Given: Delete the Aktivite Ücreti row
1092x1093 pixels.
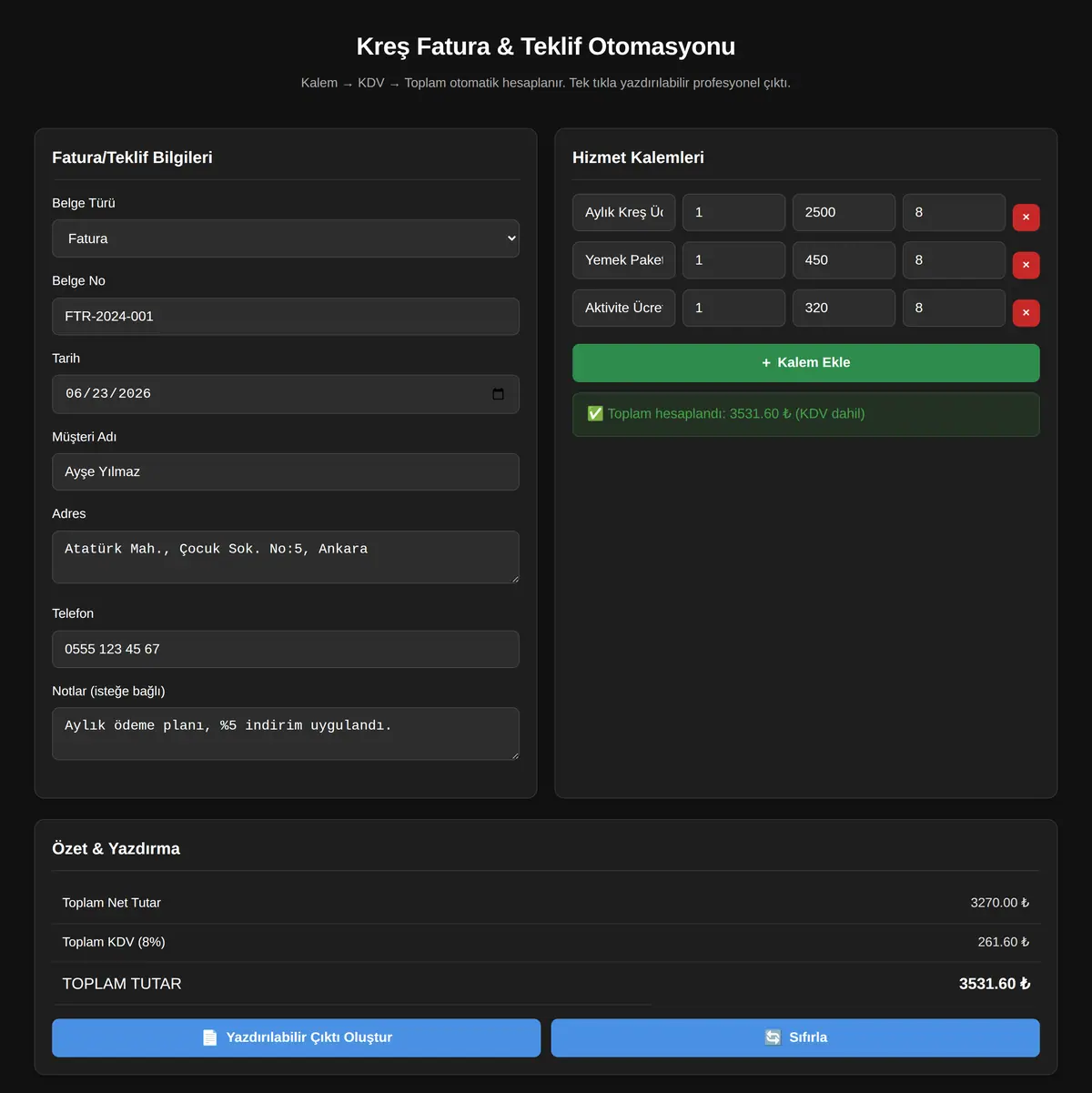Looking at the screenshot, I should pyautogui.click(x=1026, y=313).
